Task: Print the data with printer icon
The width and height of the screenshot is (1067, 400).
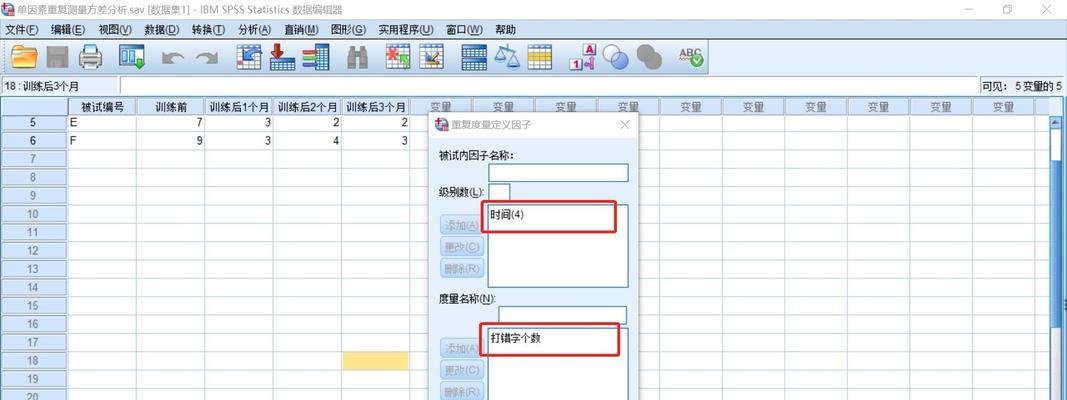Action: pos(91,57)
